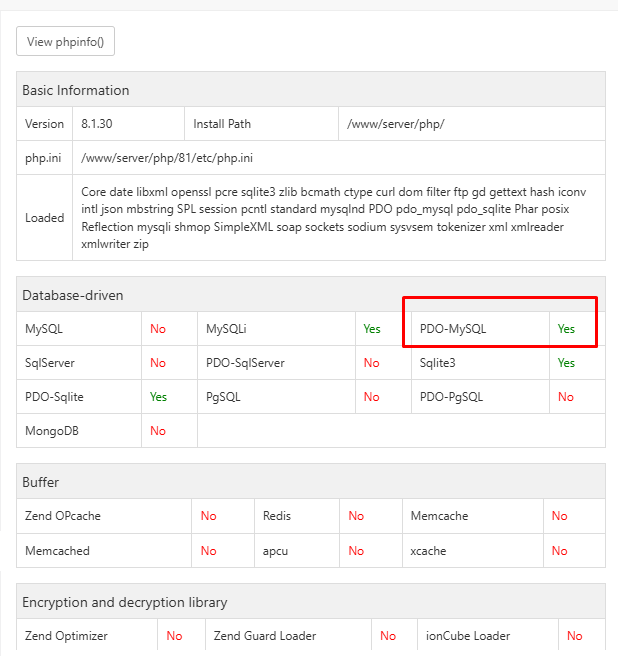Click the Database-driven section header
The height and width of the screenshot is (656, 618).
pos(73,295)
